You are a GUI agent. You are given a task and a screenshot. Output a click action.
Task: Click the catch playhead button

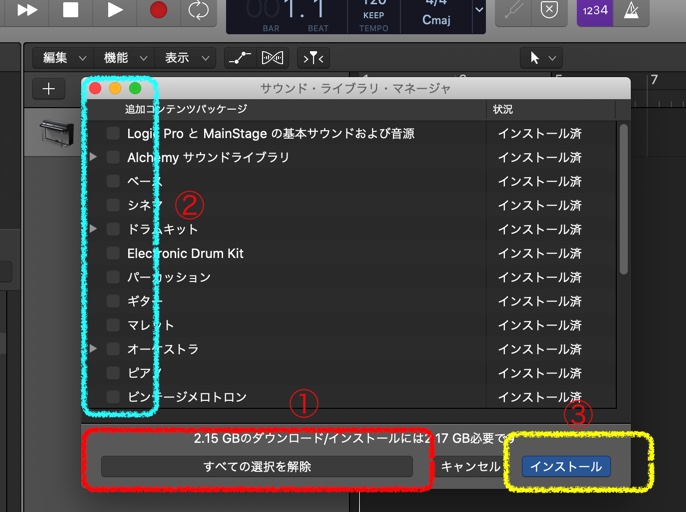click(313, 58)
